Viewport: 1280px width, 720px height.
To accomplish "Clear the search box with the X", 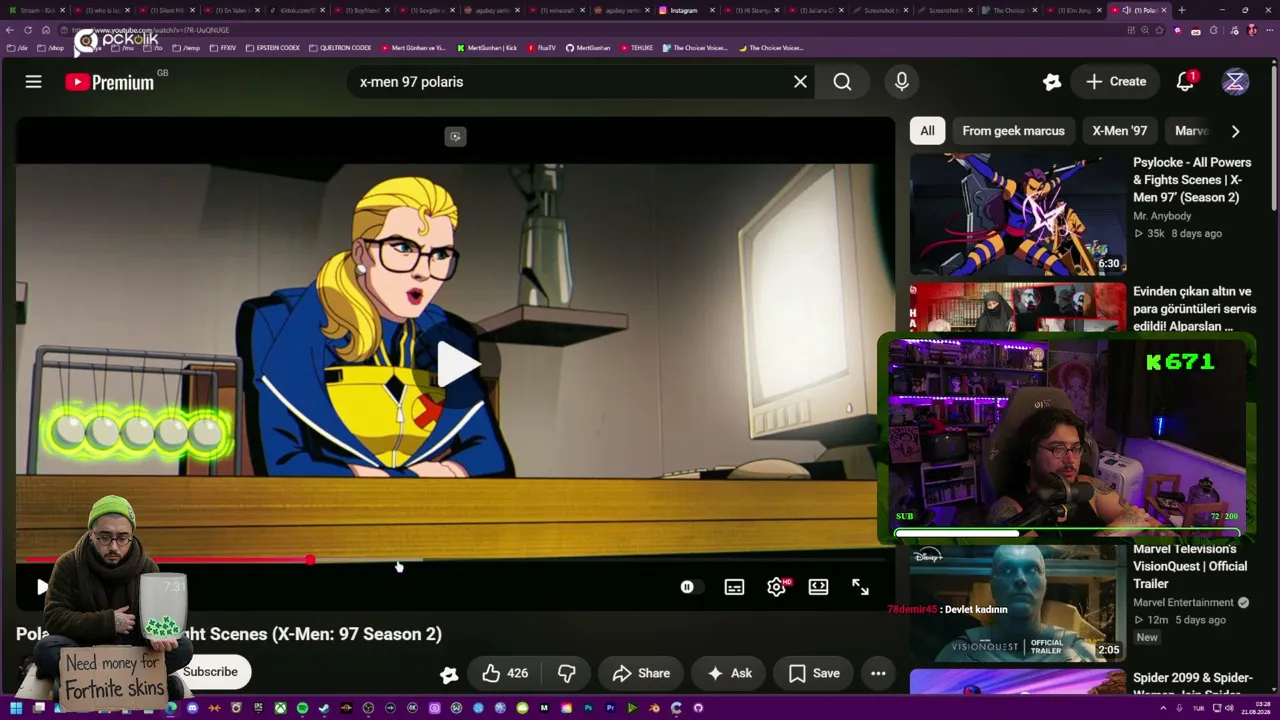I will [800, 82].
